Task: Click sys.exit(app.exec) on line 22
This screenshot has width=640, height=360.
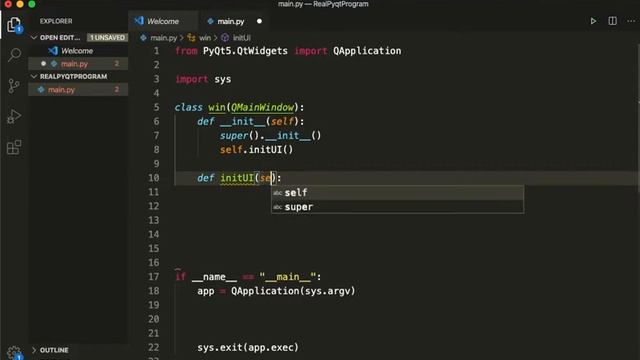Action: click(248, 347)
